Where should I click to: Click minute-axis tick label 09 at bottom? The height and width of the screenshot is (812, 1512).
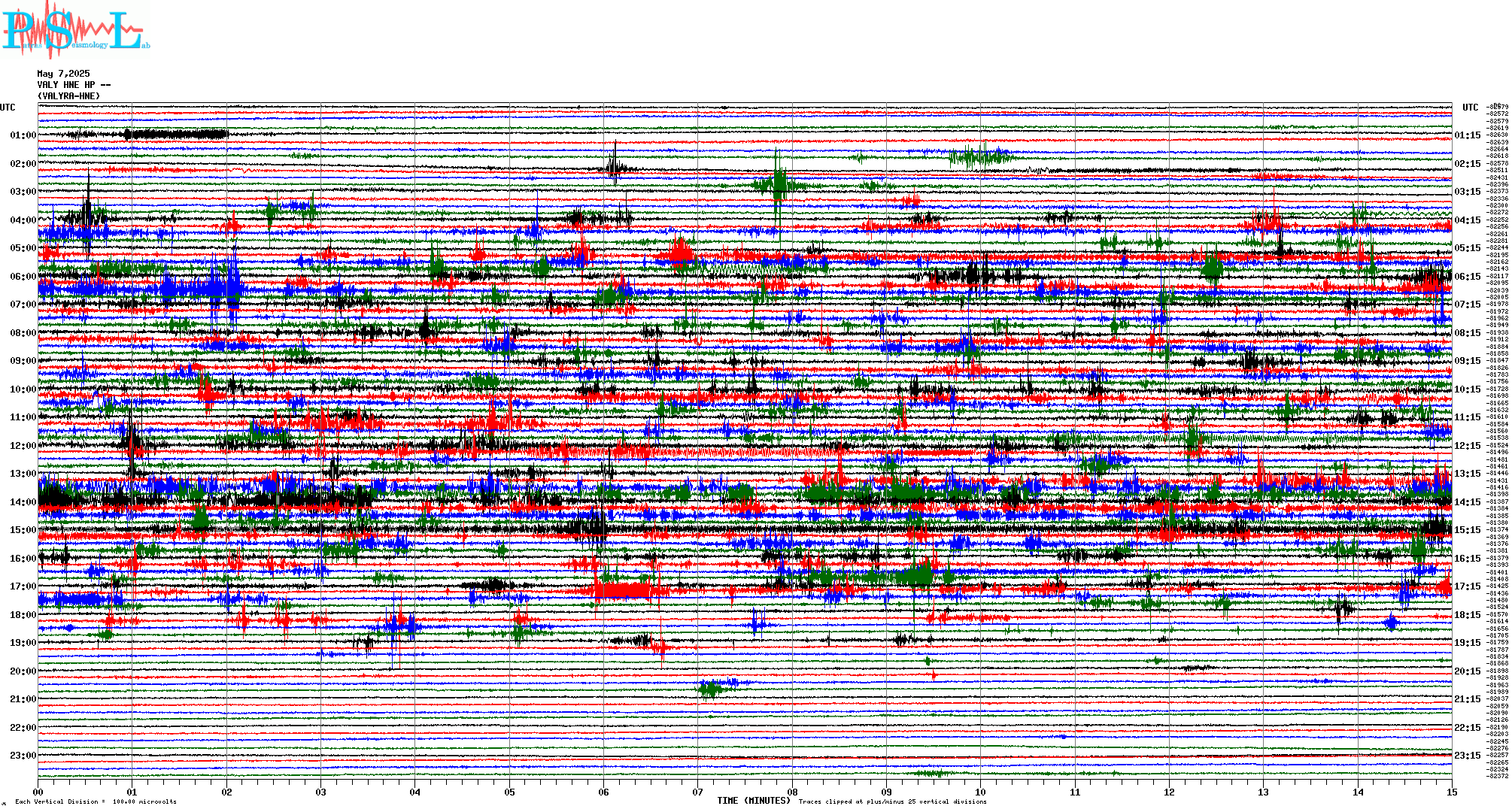pos(887,792)
